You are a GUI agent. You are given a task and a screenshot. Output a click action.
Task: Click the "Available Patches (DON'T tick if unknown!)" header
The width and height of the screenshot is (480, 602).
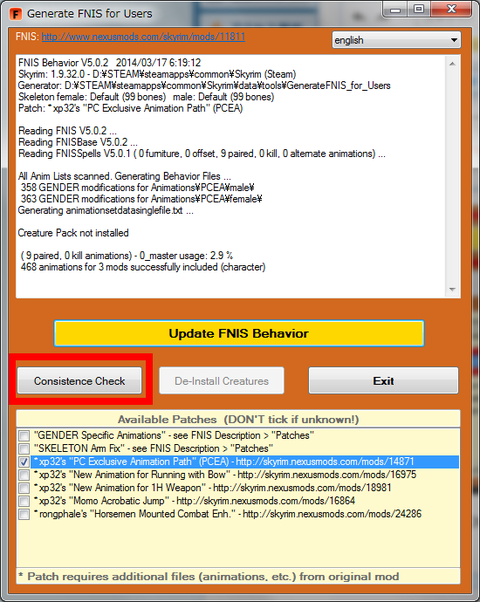click(238, 419)
